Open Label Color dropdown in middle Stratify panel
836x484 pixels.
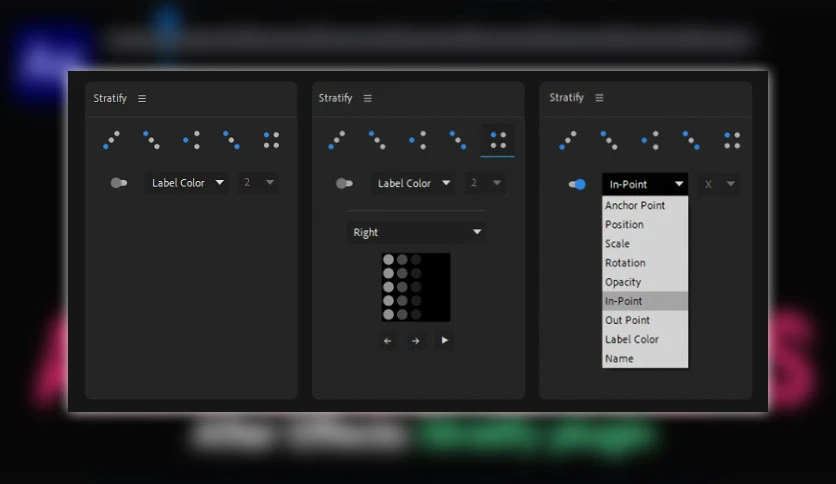coord(413,183)
